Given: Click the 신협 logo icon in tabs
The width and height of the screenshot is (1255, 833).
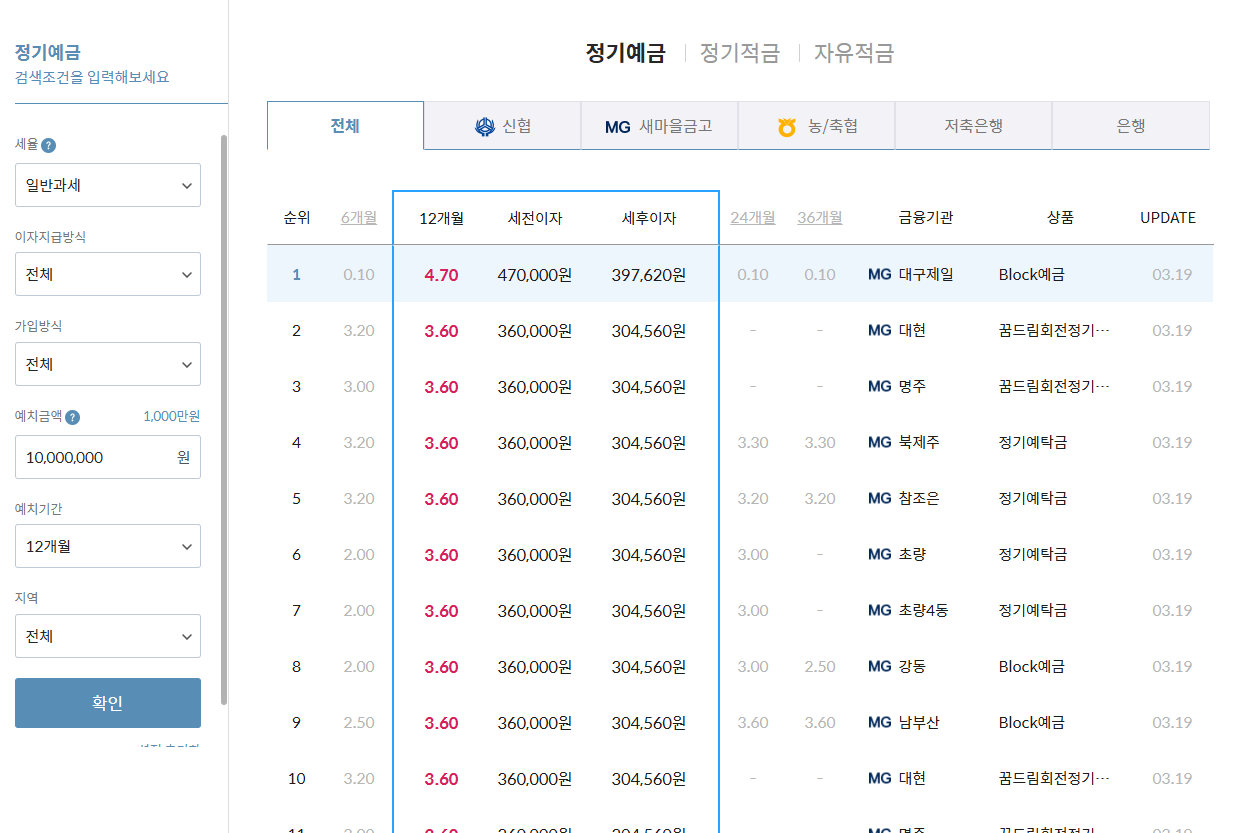Looking at the screenshot, I should (485, 127).
